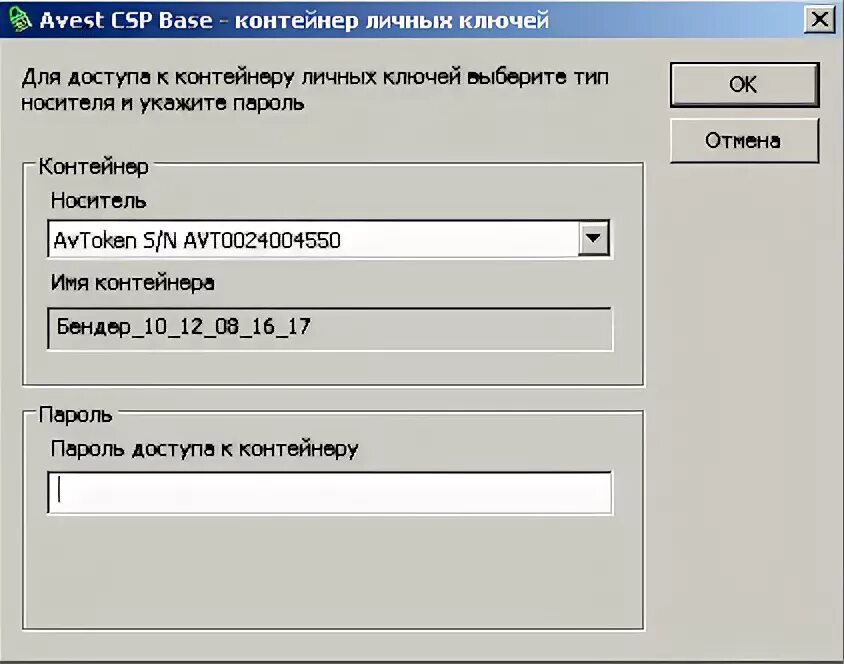This screenshot has height=664, width=844.
Task: Cancel the dialog with Отмена
Action: pos(744,141)
